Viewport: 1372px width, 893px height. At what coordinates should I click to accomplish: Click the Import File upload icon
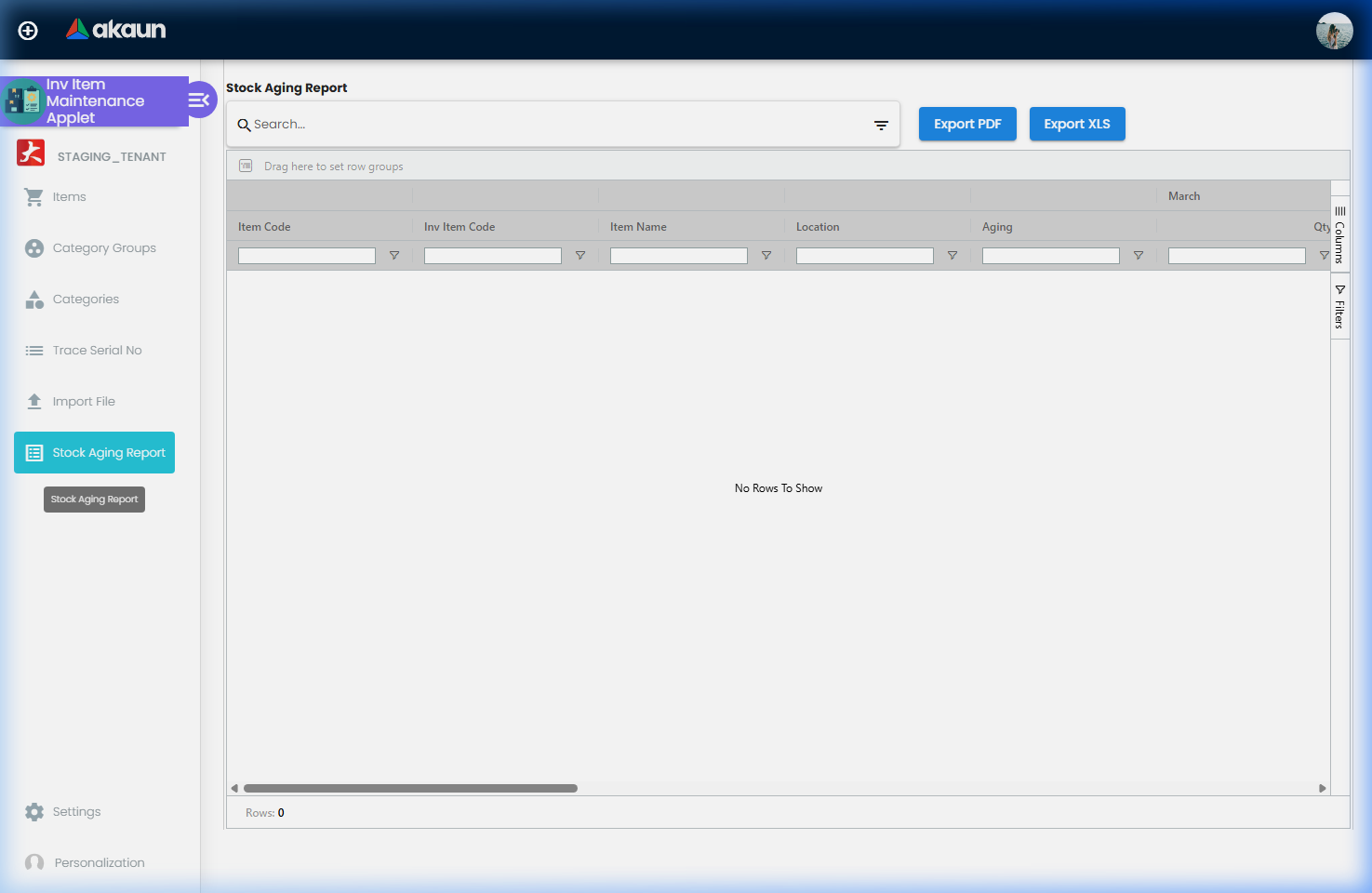tap(34, 402)
